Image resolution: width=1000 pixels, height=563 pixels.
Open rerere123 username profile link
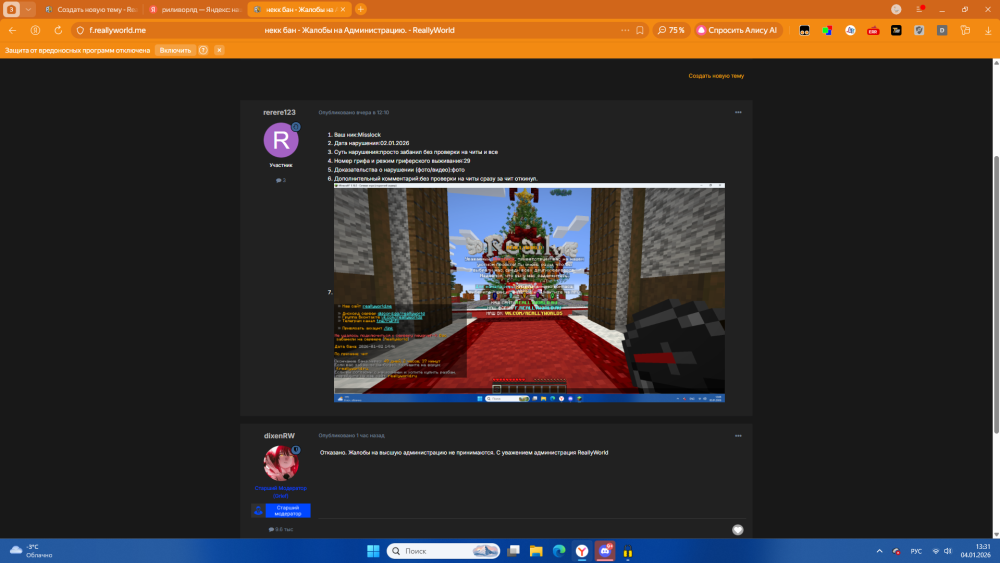[x=279, y=112]
